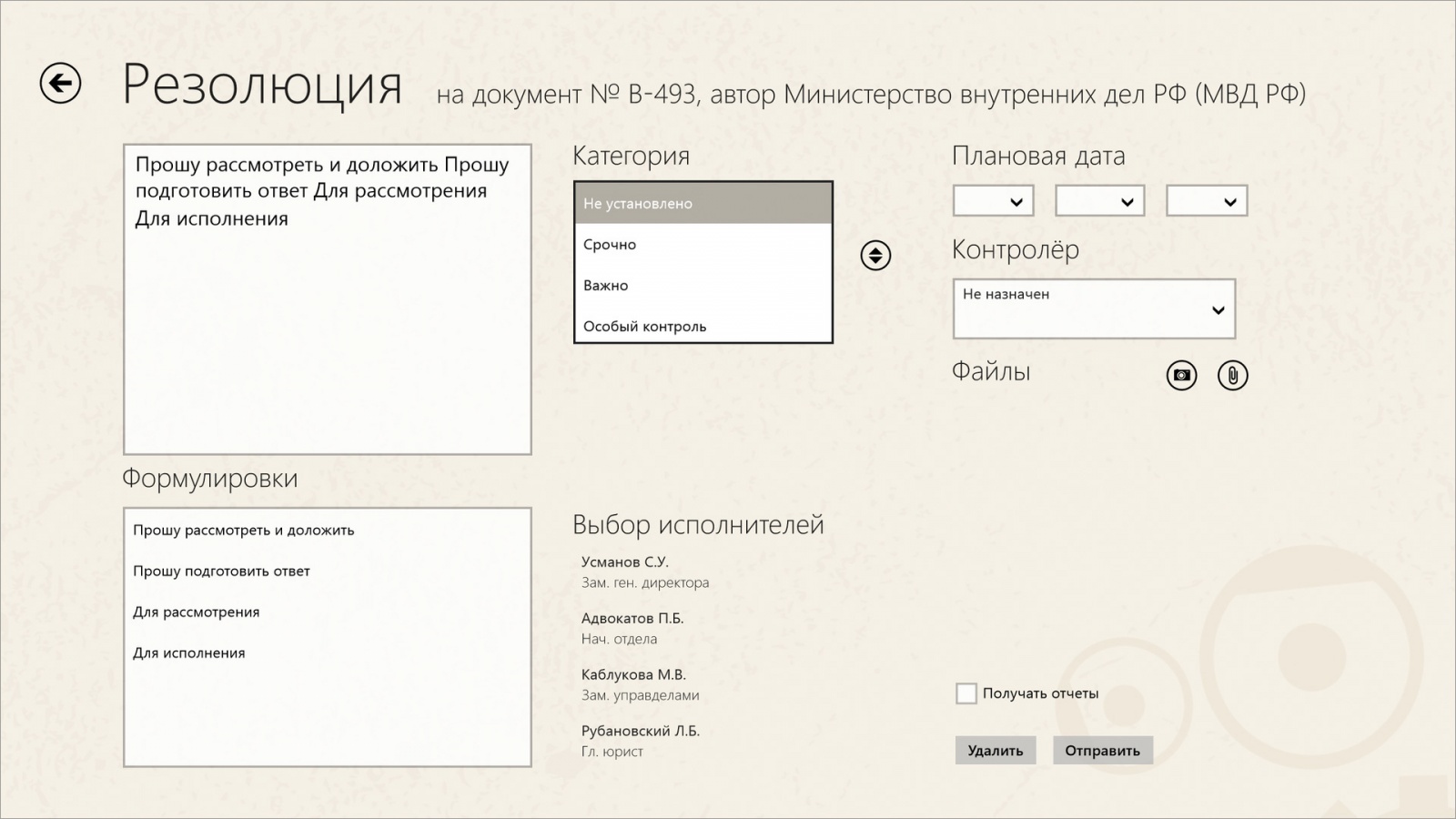1456x819 pixels.
Task: Open the first "Плановая дата" dropdown
Action: (994, 200)
